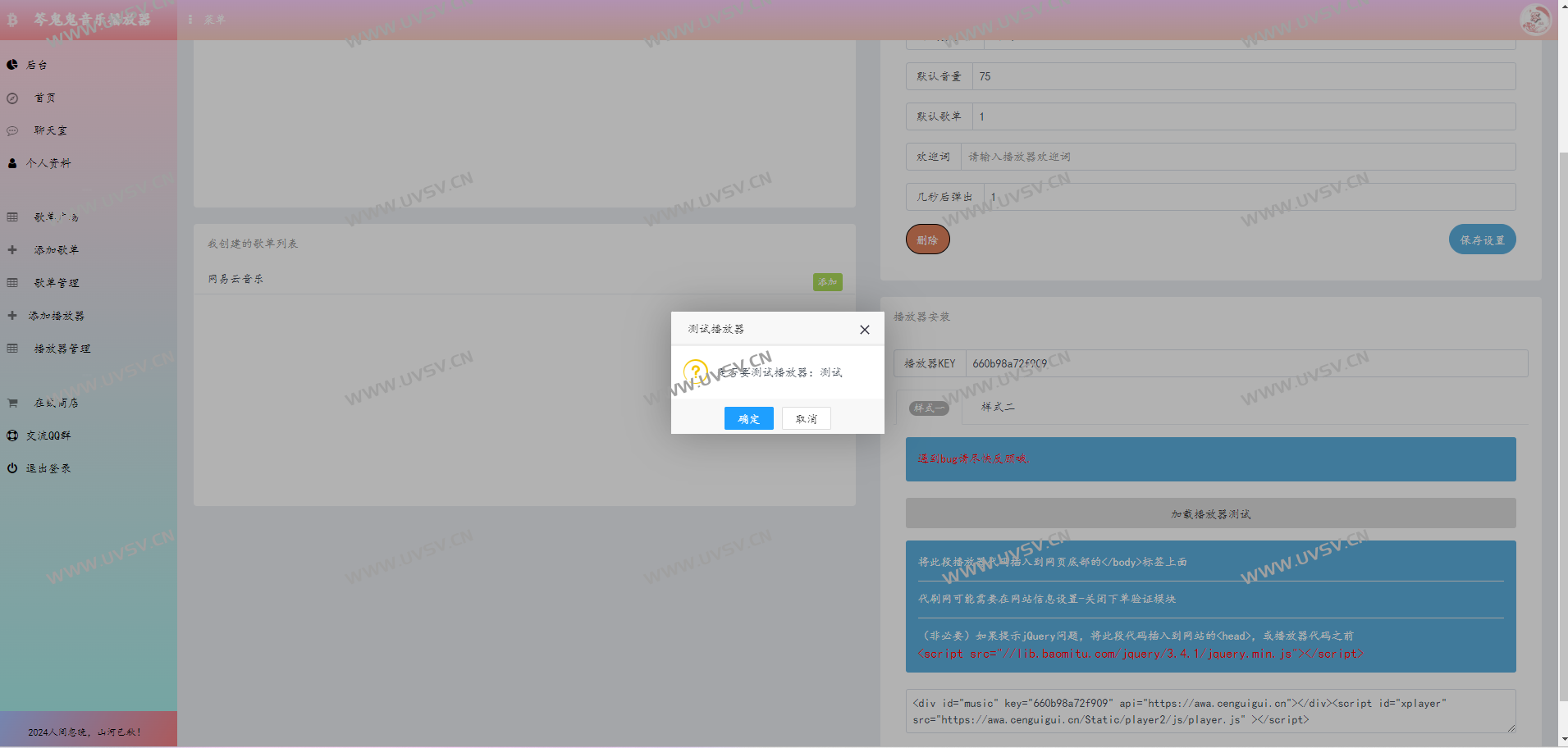Viewport: 1568px width, 748px height.
Task: Click the 欢迎词 welcome text input field
Action: click(1237, 157)
